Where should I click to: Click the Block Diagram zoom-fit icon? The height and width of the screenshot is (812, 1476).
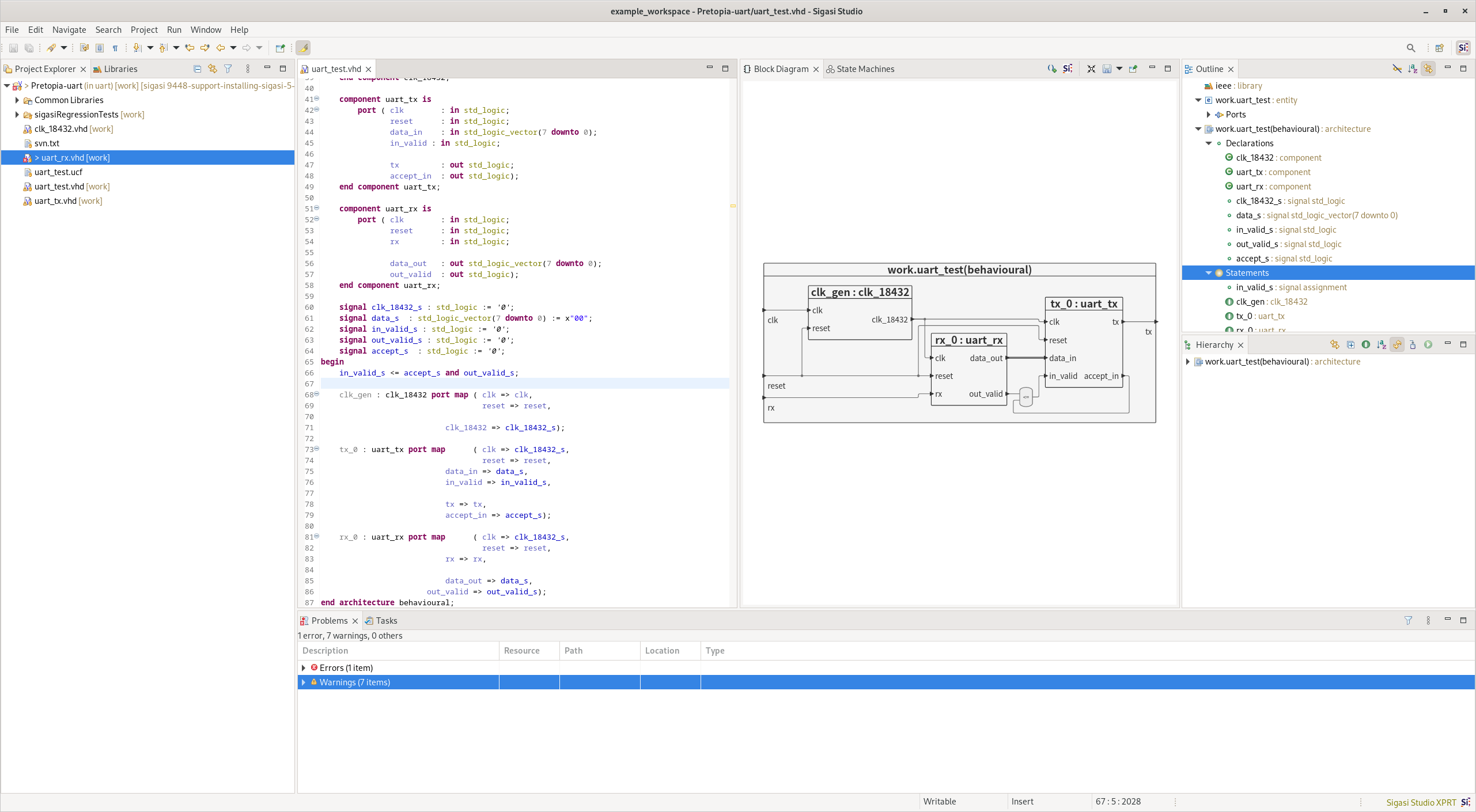[x=1091, y=69]
